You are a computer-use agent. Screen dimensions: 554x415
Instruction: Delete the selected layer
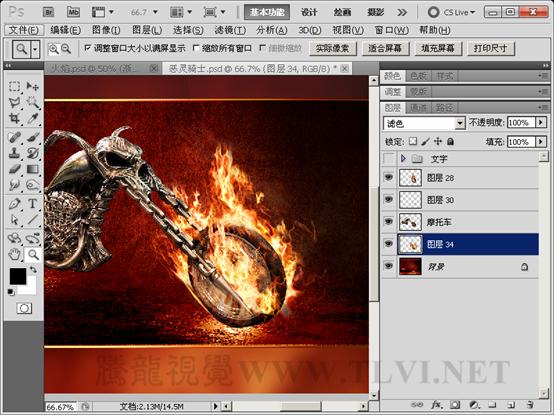pos(529,405)
